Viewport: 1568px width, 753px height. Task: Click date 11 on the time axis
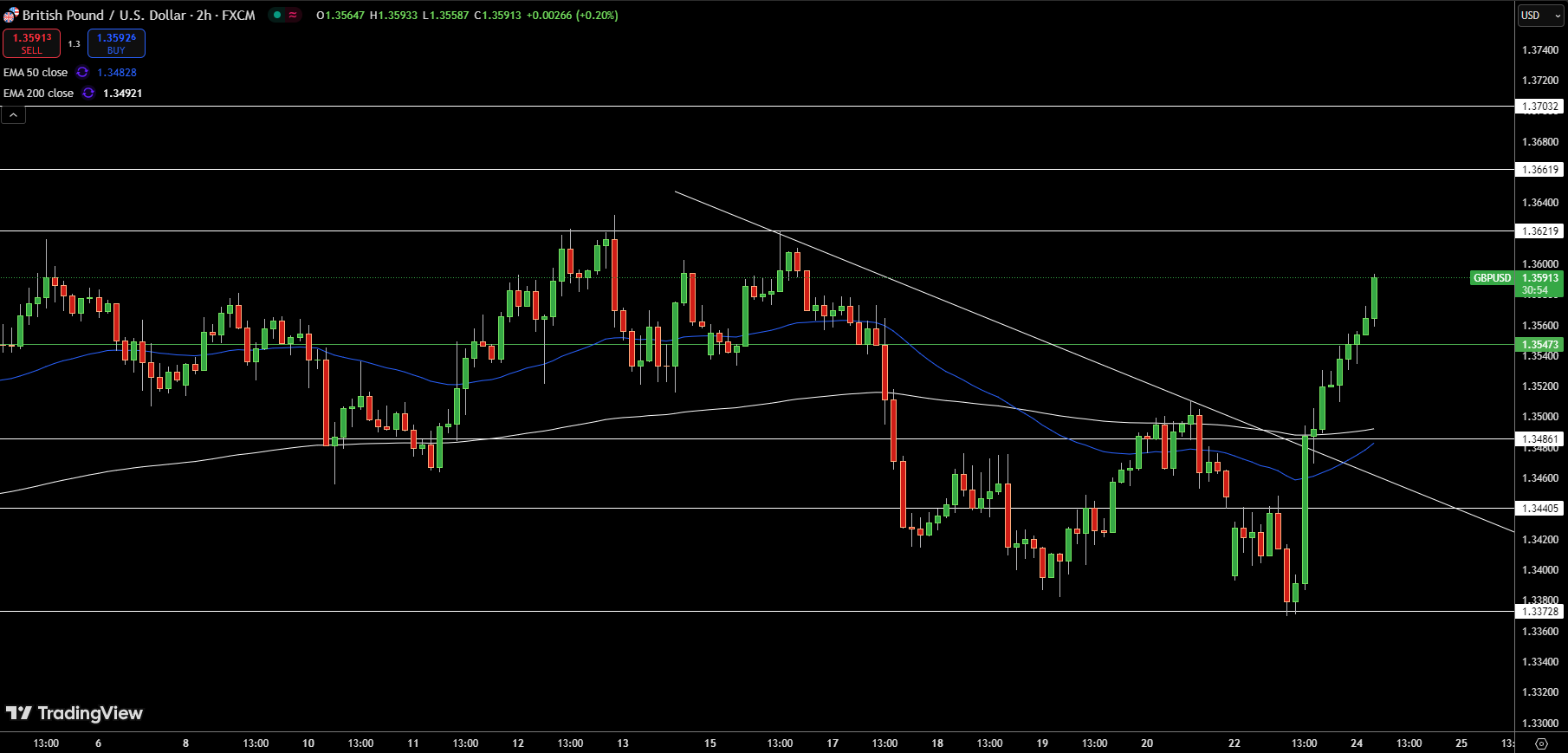(x=413, y=743)
